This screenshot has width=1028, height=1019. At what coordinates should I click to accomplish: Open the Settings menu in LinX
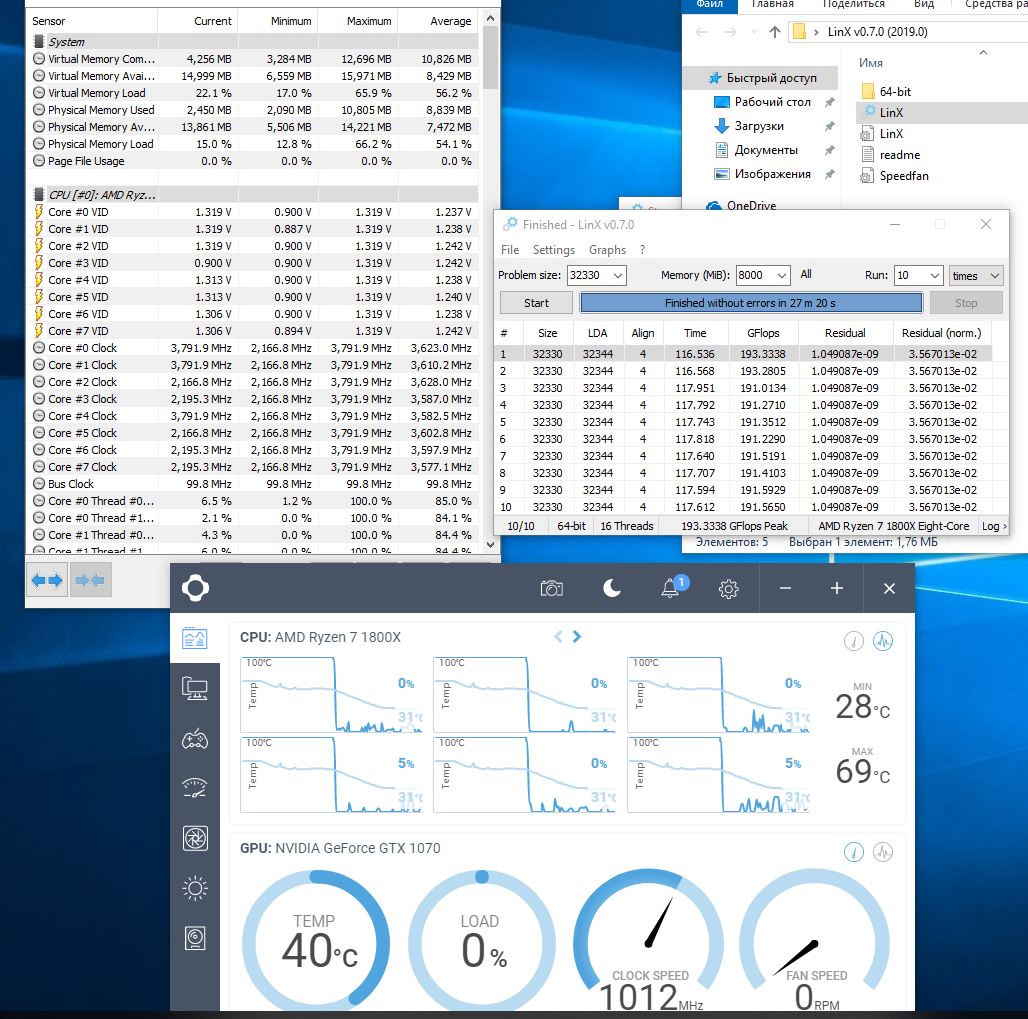point(553,250)
